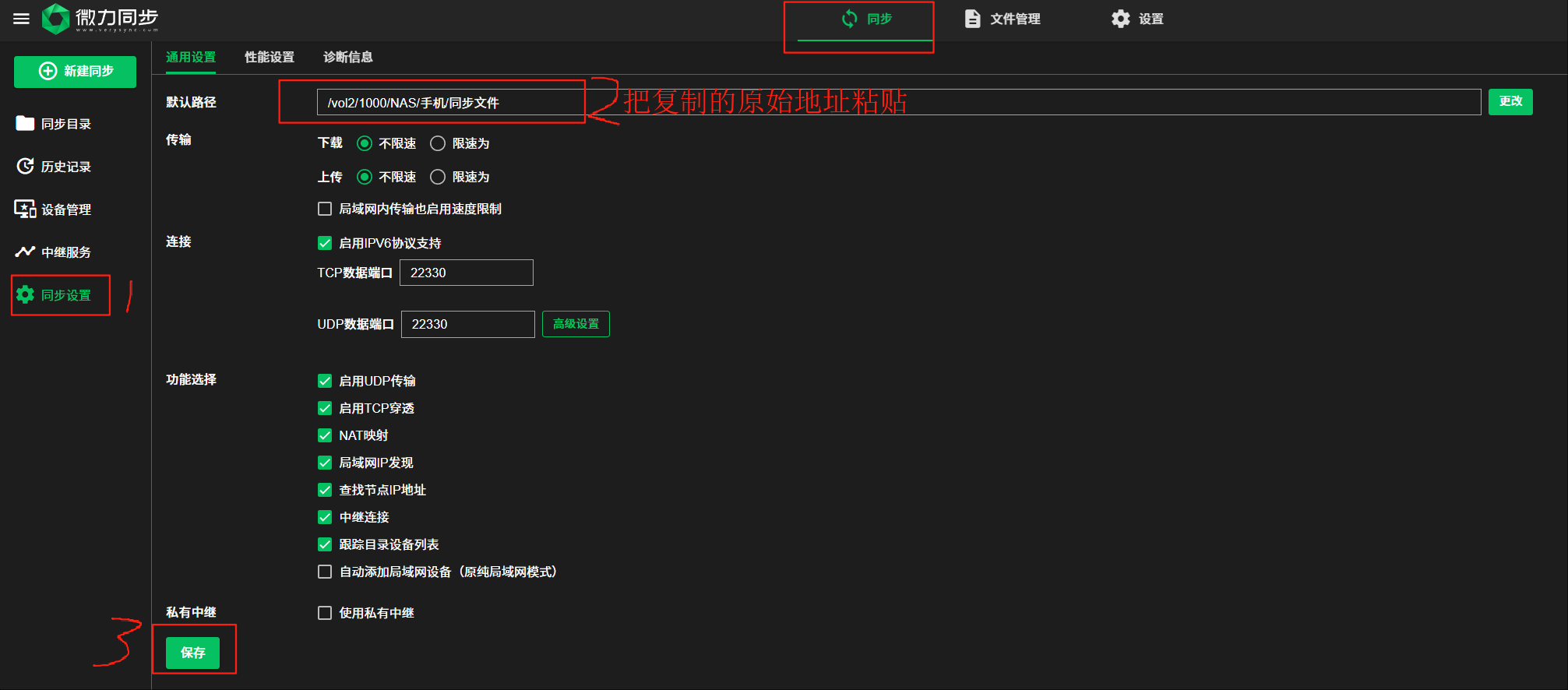Open 中继服务 relay icon

point(25,252)
